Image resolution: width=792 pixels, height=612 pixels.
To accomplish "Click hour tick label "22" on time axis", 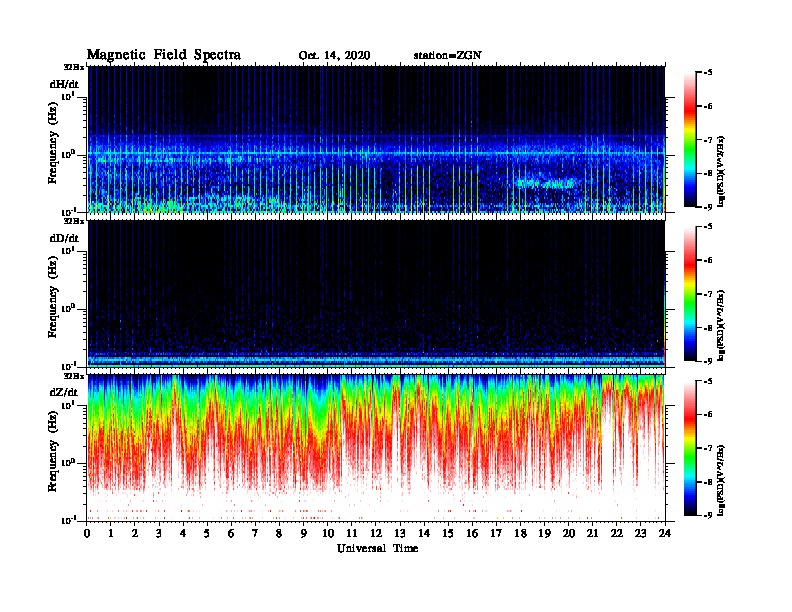I will [617, 534].
